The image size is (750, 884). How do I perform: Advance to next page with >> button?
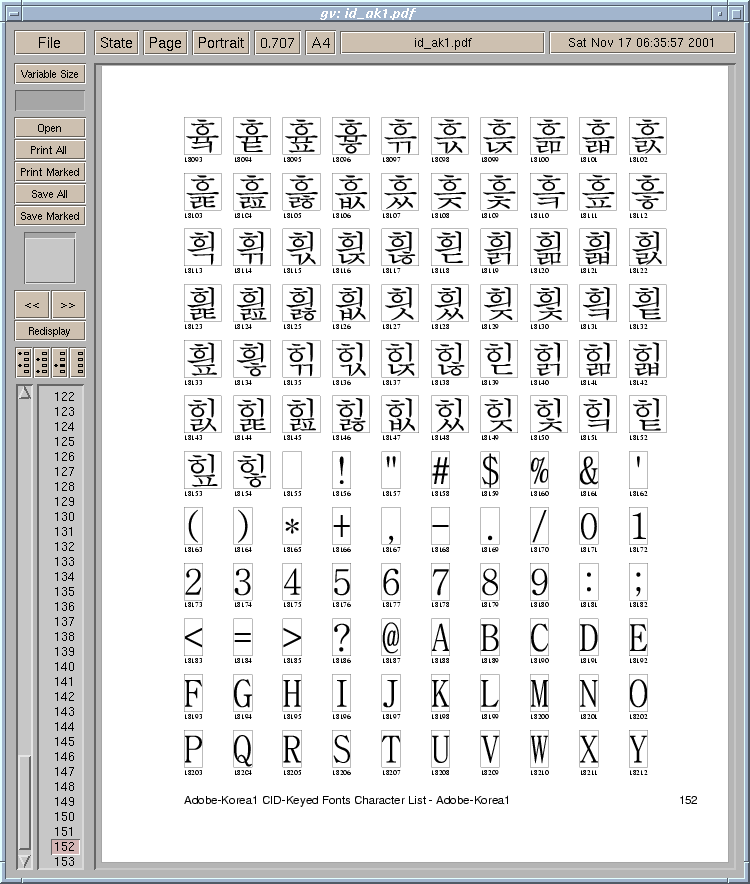tap(67, 305)
